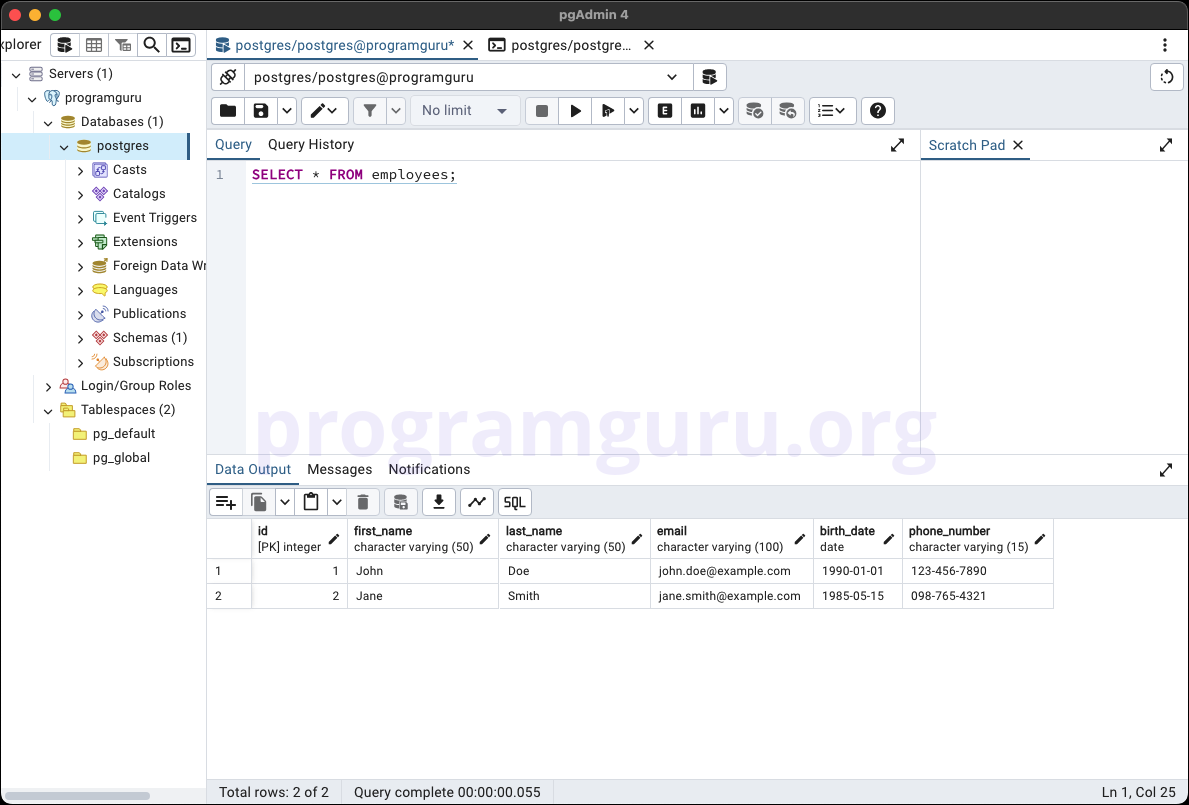Close the Scratch Pad panel
Image resolution: width=1189 pixels, height=805 pixels.
1018,145
